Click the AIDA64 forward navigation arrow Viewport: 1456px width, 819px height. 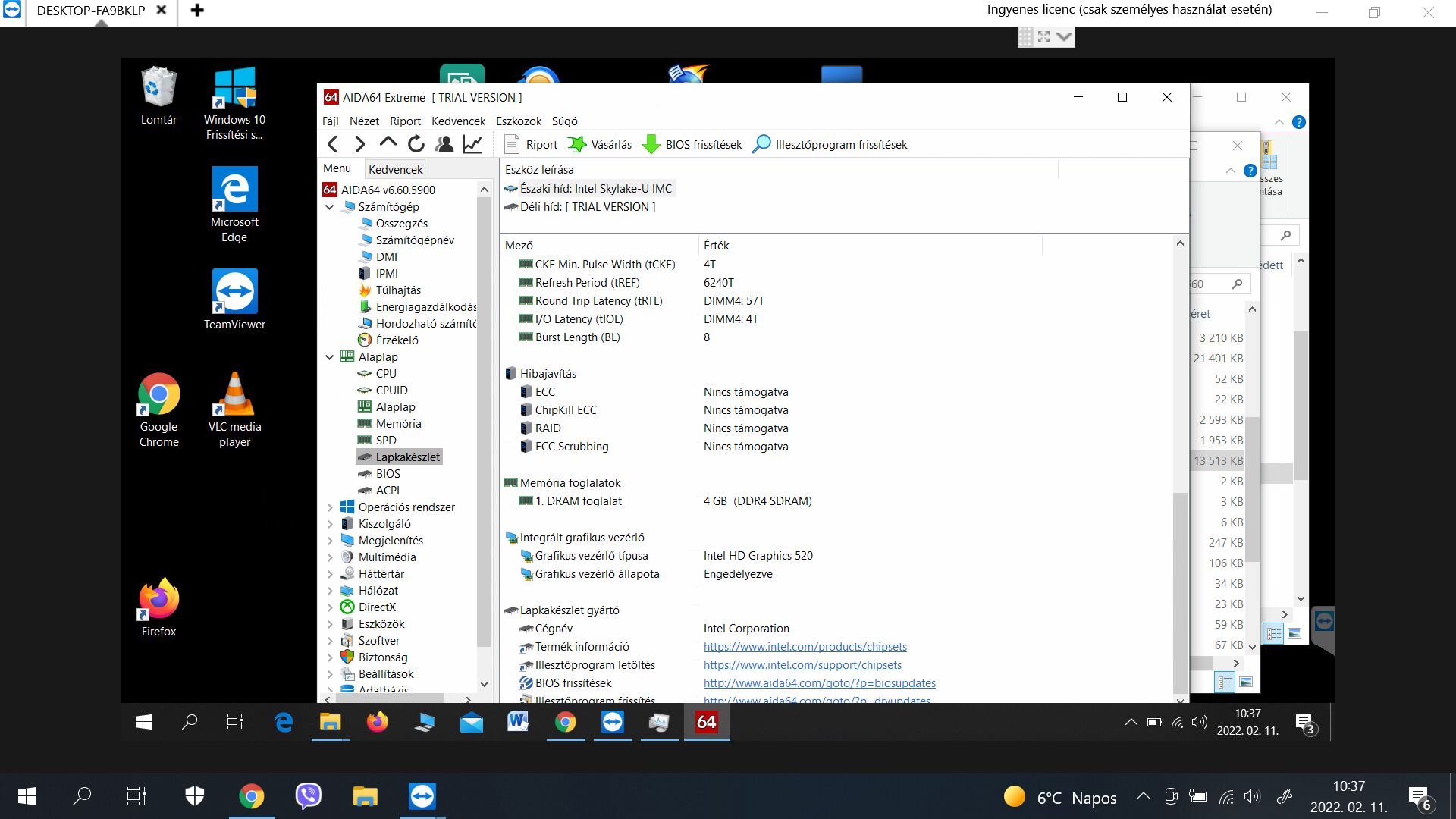pyautogui.click(x=360, y=144)
